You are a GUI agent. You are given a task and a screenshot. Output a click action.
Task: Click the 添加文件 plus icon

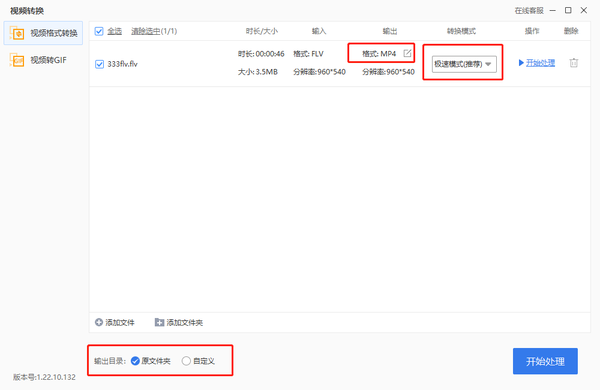click(x=99, y=322)
